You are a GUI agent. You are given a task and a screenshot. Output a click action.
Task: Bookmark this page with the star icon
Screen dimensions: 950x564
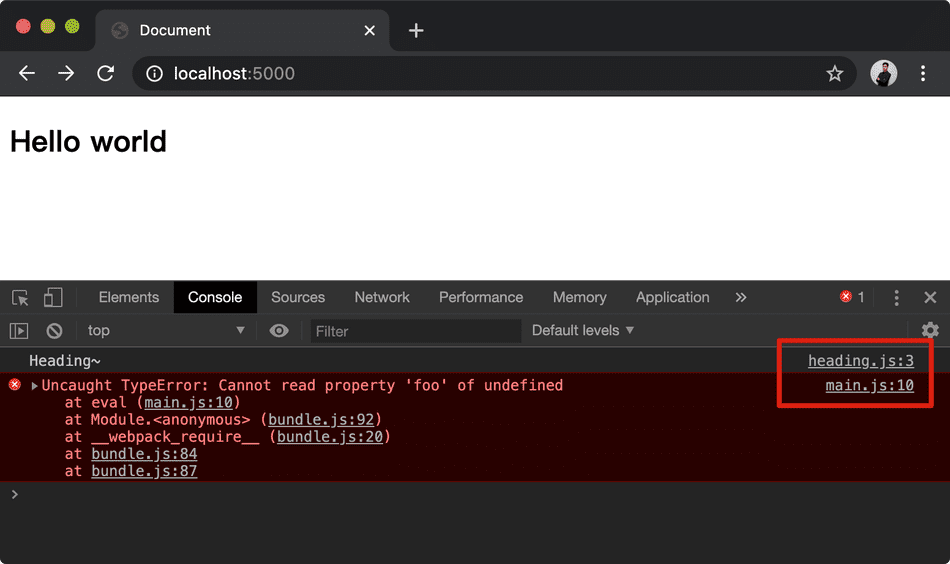pyautogui.click(x=834, y=74)
